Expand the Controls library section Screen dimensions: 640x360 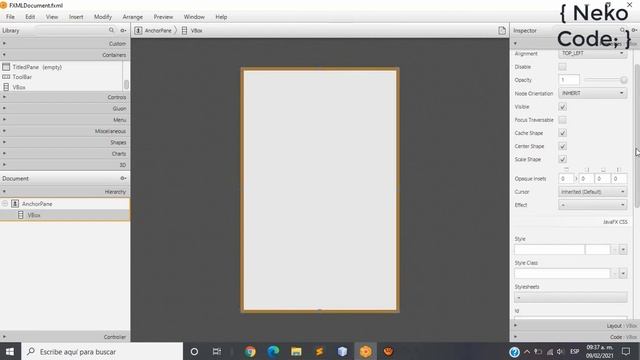[65, 97]
